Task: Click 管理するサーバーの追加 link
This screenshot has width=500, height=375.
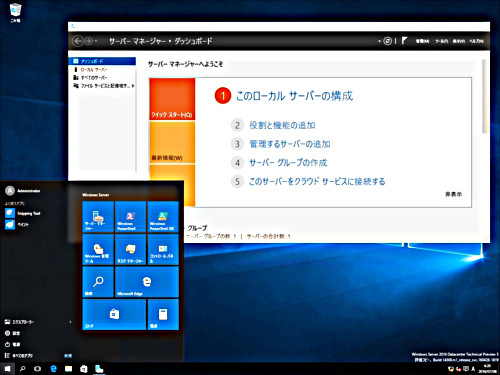Action: [290, 144]
